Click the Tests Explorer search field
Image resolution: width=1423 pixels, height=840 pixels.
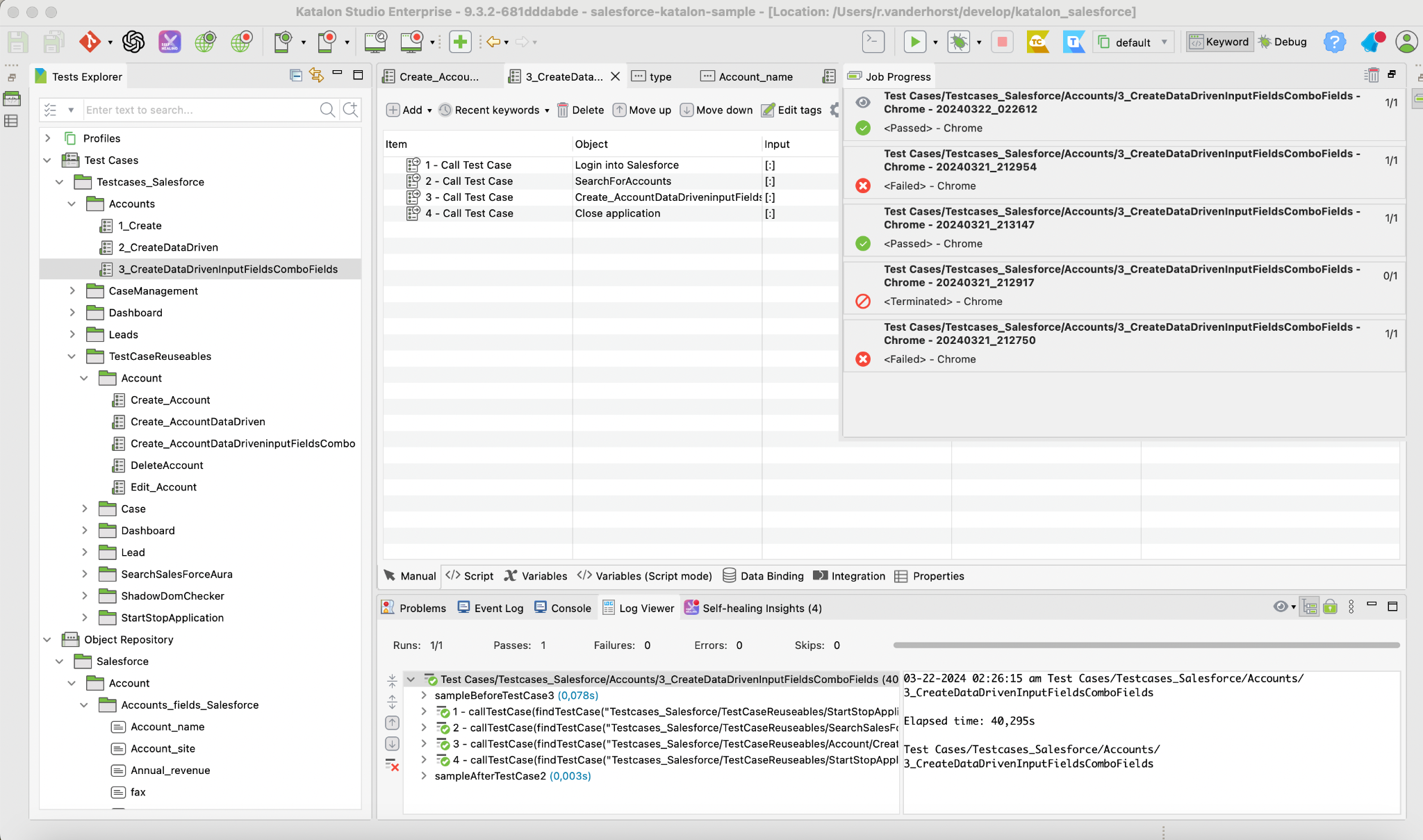pyautogui.click(x=200, y=109)
